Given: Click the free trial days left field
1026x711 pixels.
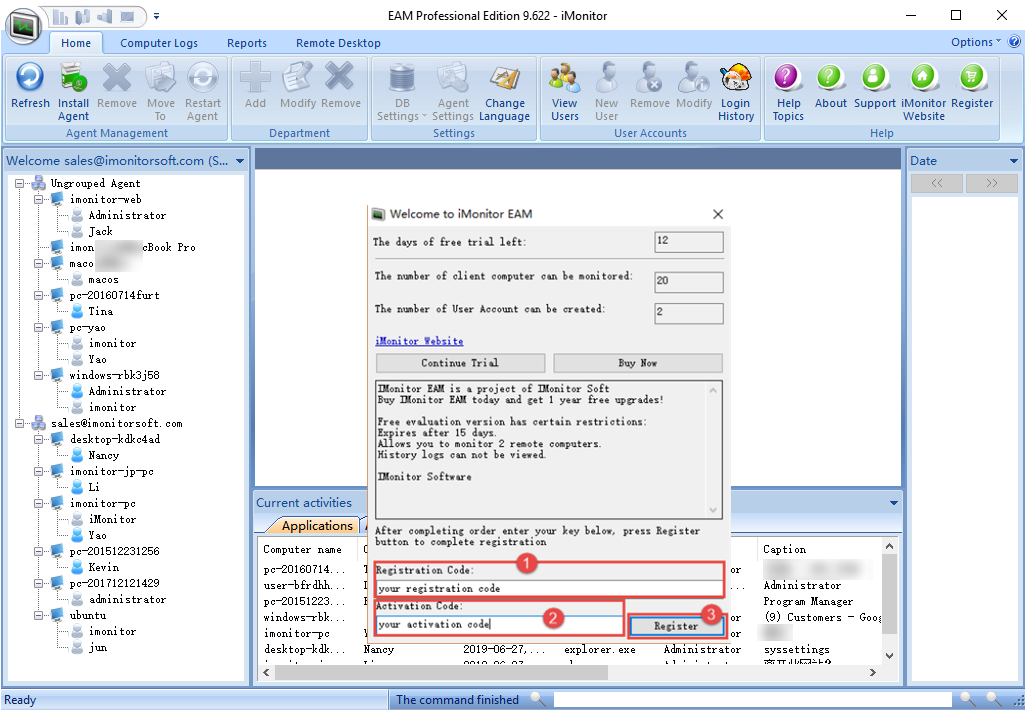Looking at the screenshot, I should click(x=689, y=241).
